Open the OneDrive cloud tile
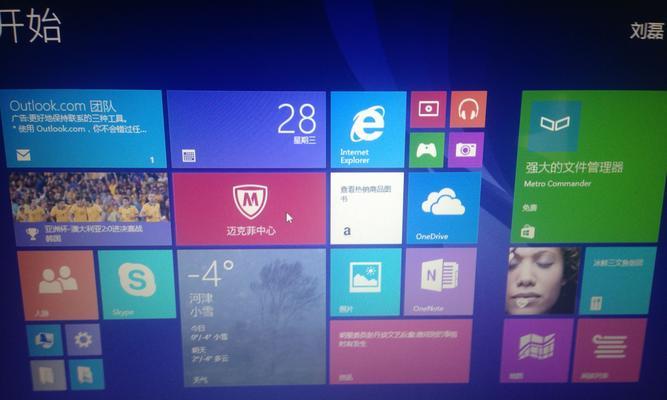667x400 pixels. click(x=444, y=208)
